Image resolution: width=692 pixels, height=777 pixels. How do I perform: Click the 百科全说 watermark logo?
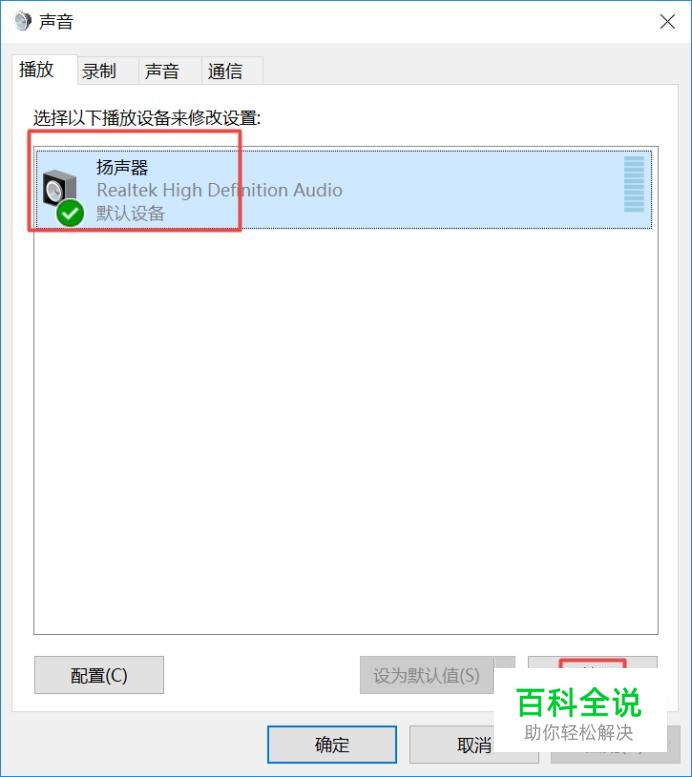pyautogui.click(x=579, y=714)
